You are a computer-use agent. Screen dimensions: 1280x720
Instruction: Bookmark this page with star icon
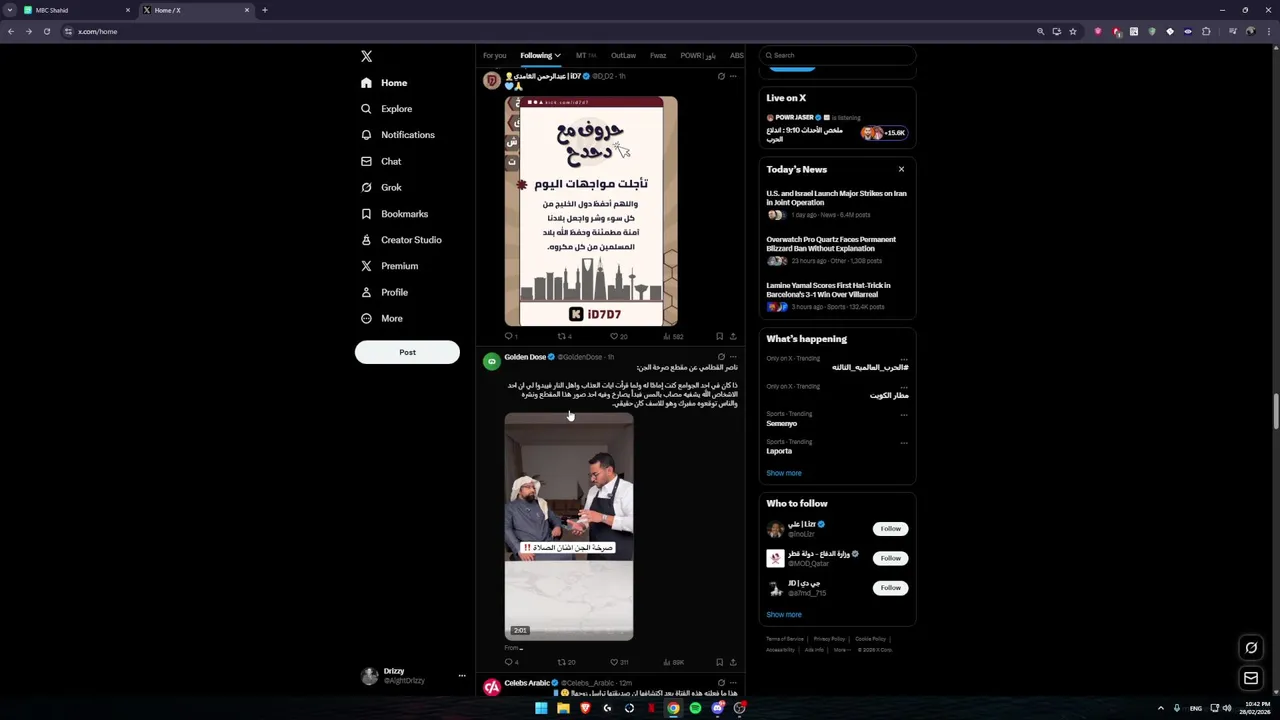coord(1073,32)
